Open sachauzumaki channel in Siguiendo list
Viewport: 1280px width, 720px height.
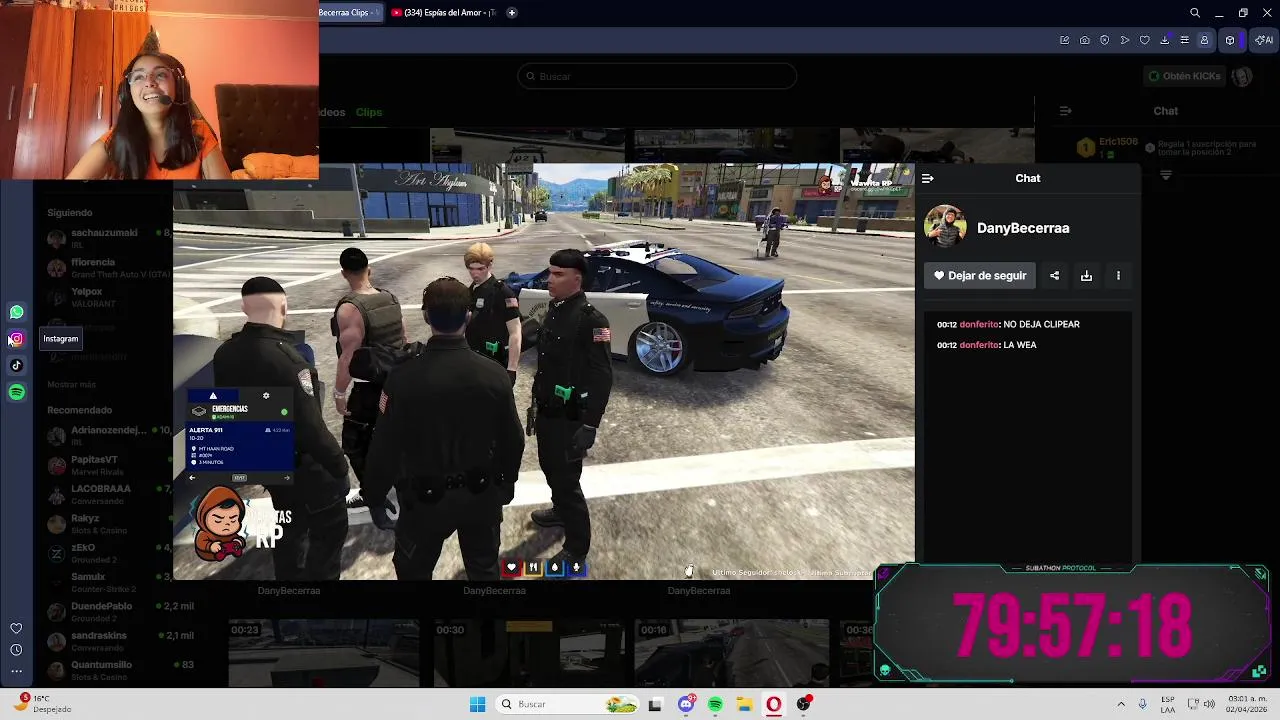coord(104,238)
